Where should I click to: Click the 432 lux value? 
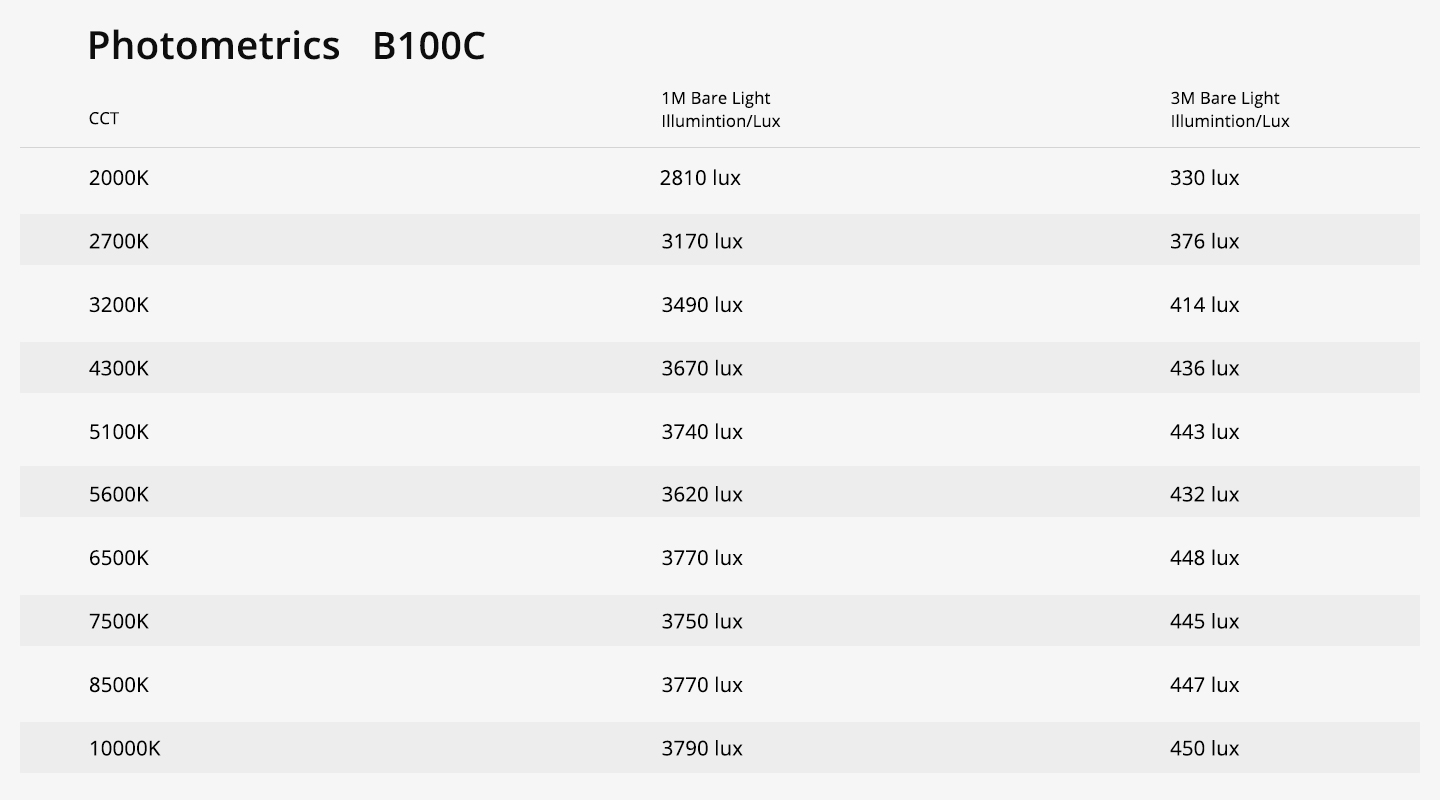point(1204,495)
